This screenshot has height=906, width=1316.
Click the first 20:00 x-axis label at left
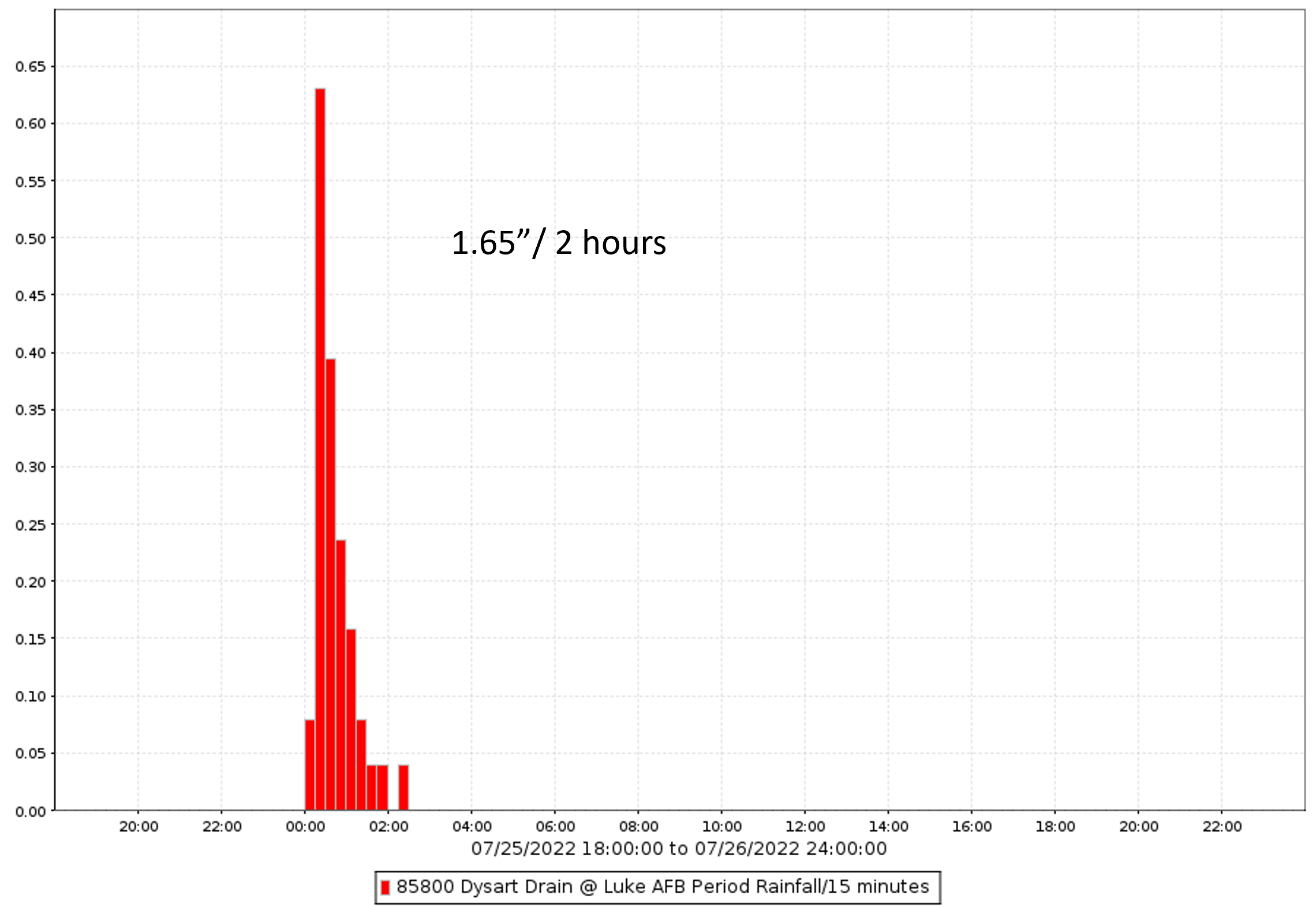coord(139,826)
